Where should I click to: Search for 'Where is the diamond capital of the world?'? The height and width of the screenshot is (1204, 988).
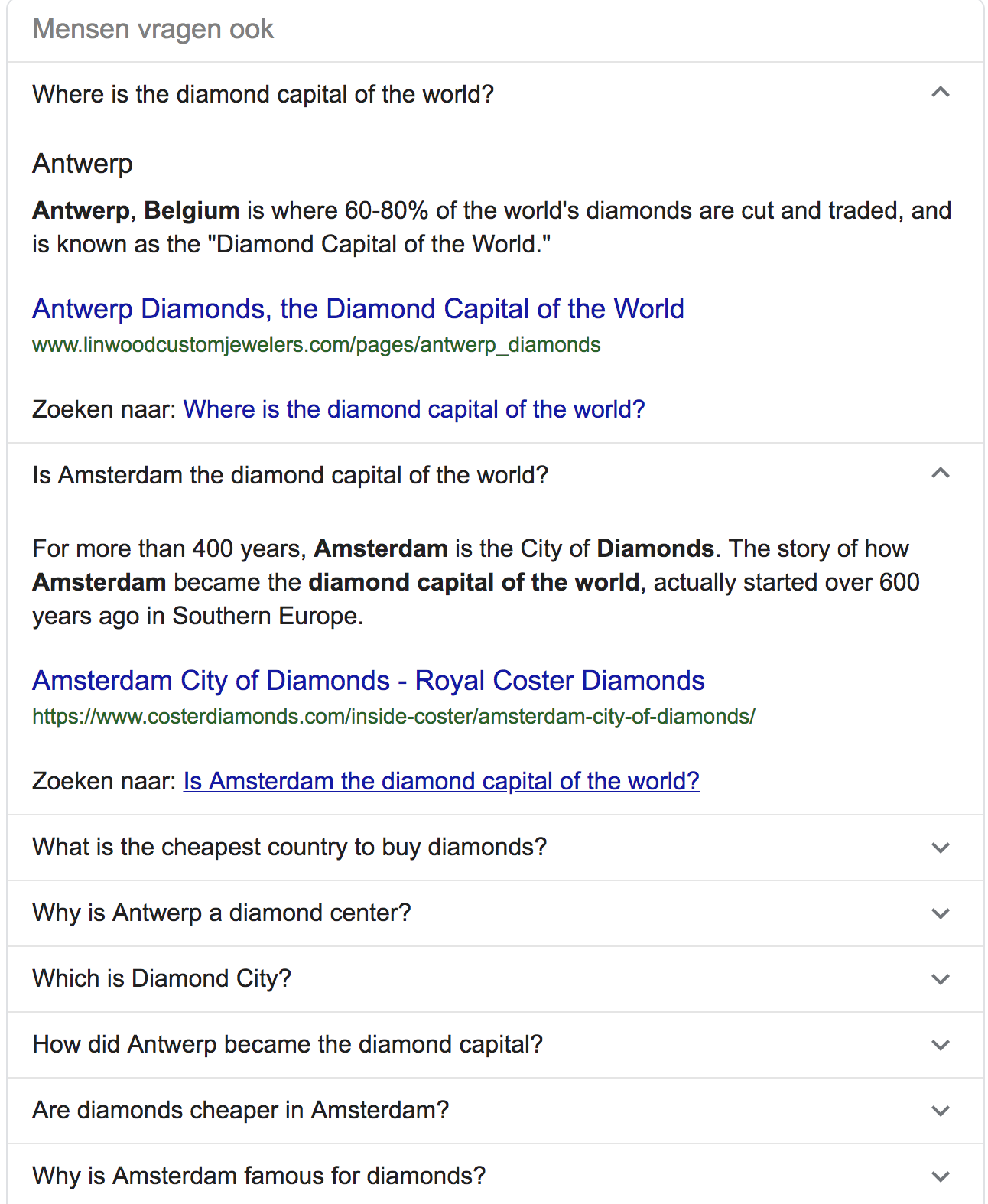[414, 409]
